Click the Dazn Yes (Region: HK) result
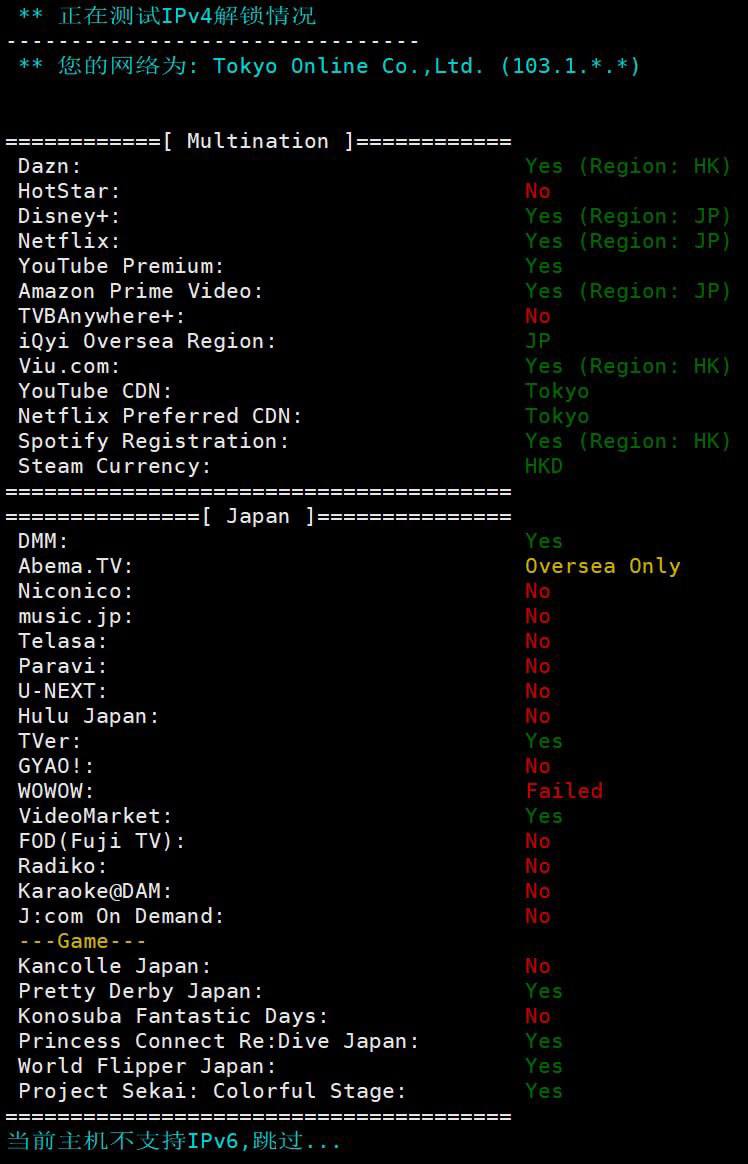748x1164 pixels. click(x=628, y=166)
